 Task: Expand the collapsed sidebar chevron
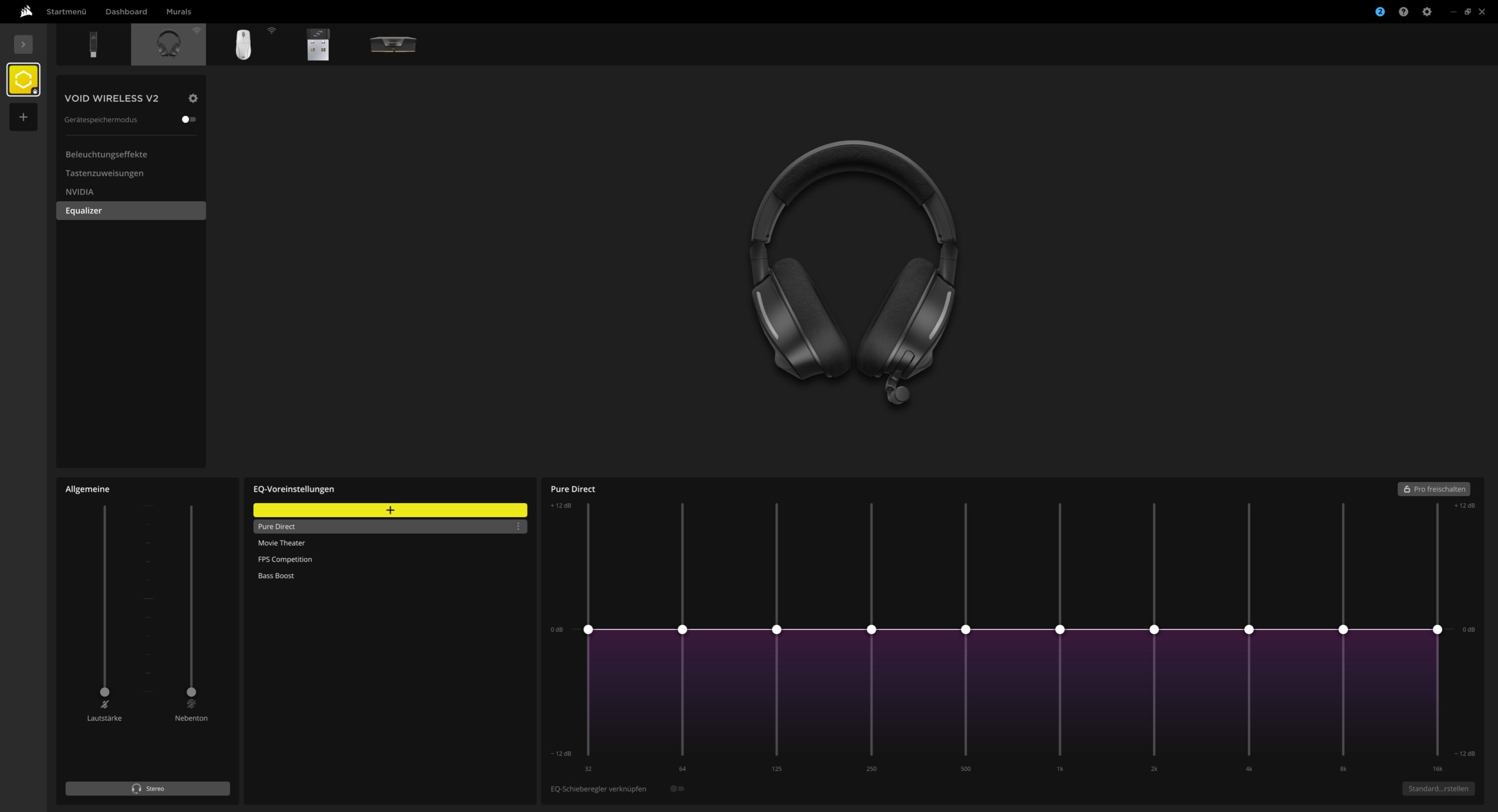point(23,44)
